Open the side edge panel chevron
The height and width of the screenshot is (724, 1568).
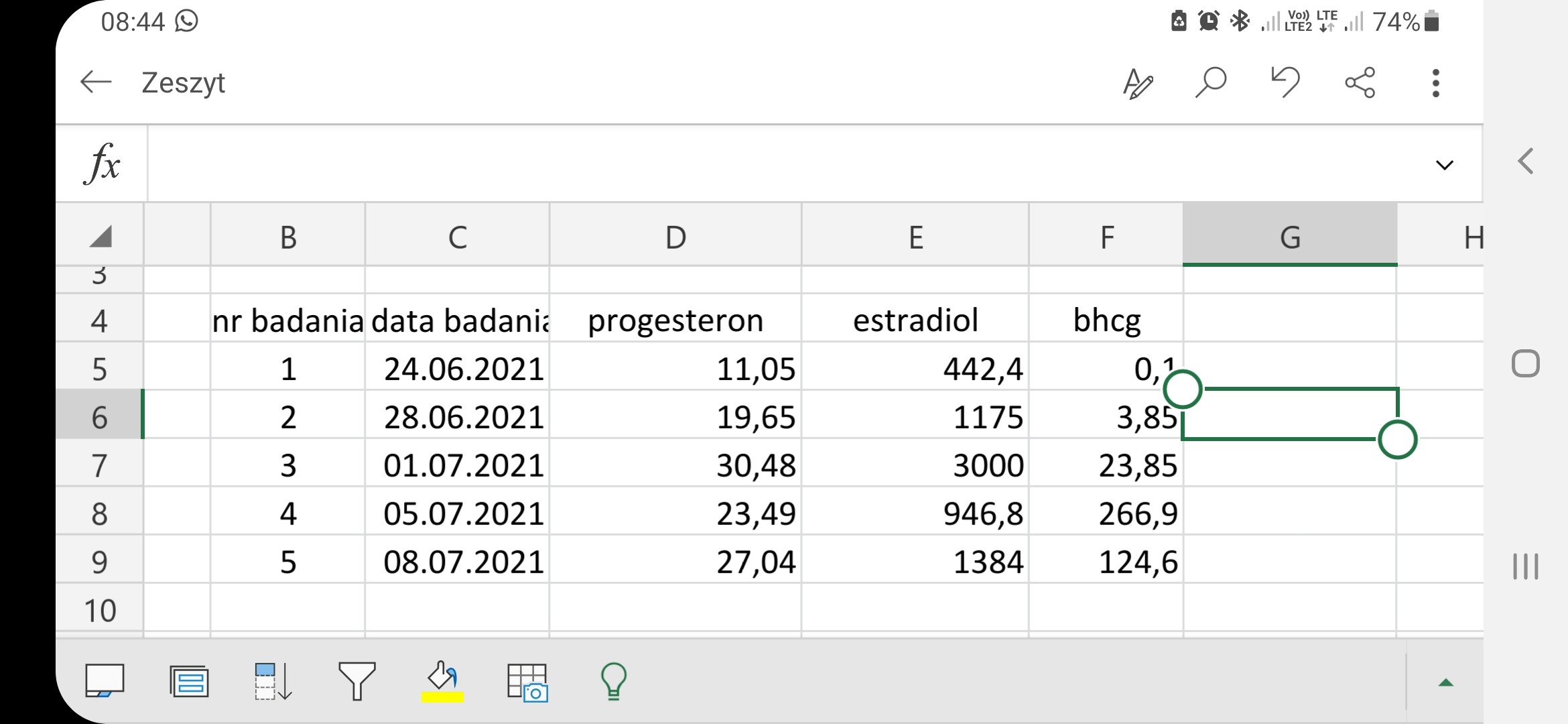pos(1526,162)
